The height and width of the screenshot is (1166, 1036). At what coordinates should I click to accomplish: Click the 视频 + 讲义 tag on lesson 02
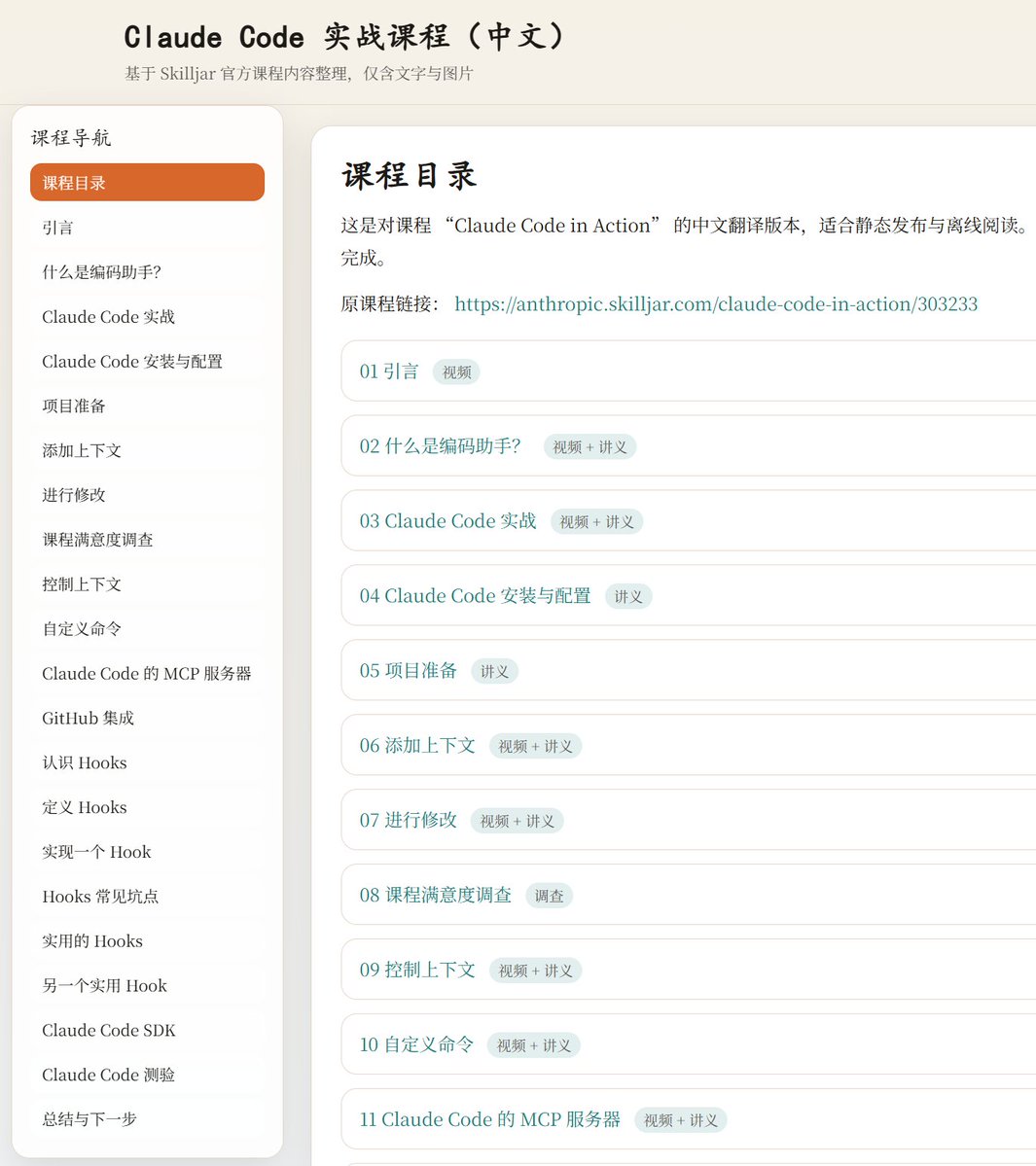tap(589, 447)
